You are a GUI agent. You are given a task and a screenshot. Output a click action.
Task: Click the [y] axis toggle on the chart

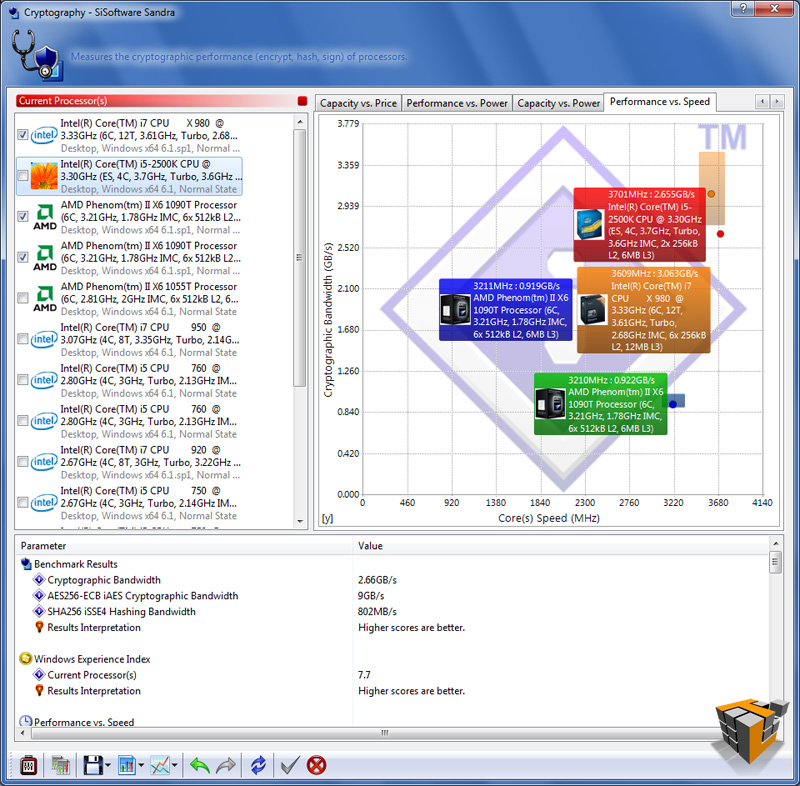point(327,518)
